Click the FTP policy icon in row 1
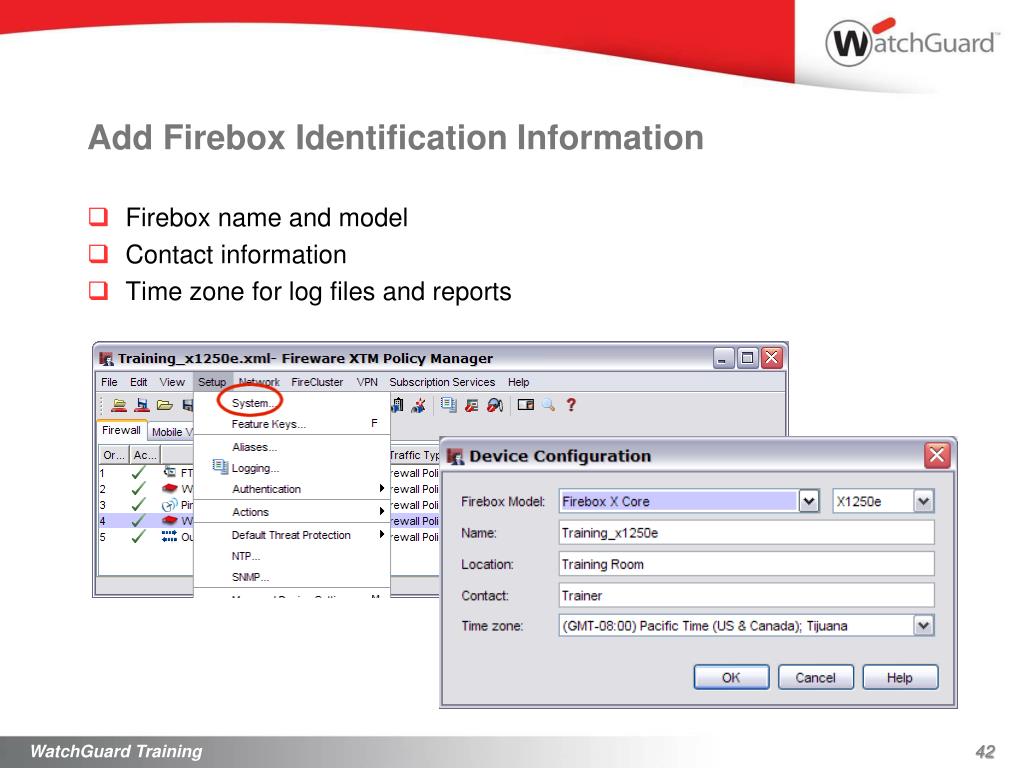 170,472
